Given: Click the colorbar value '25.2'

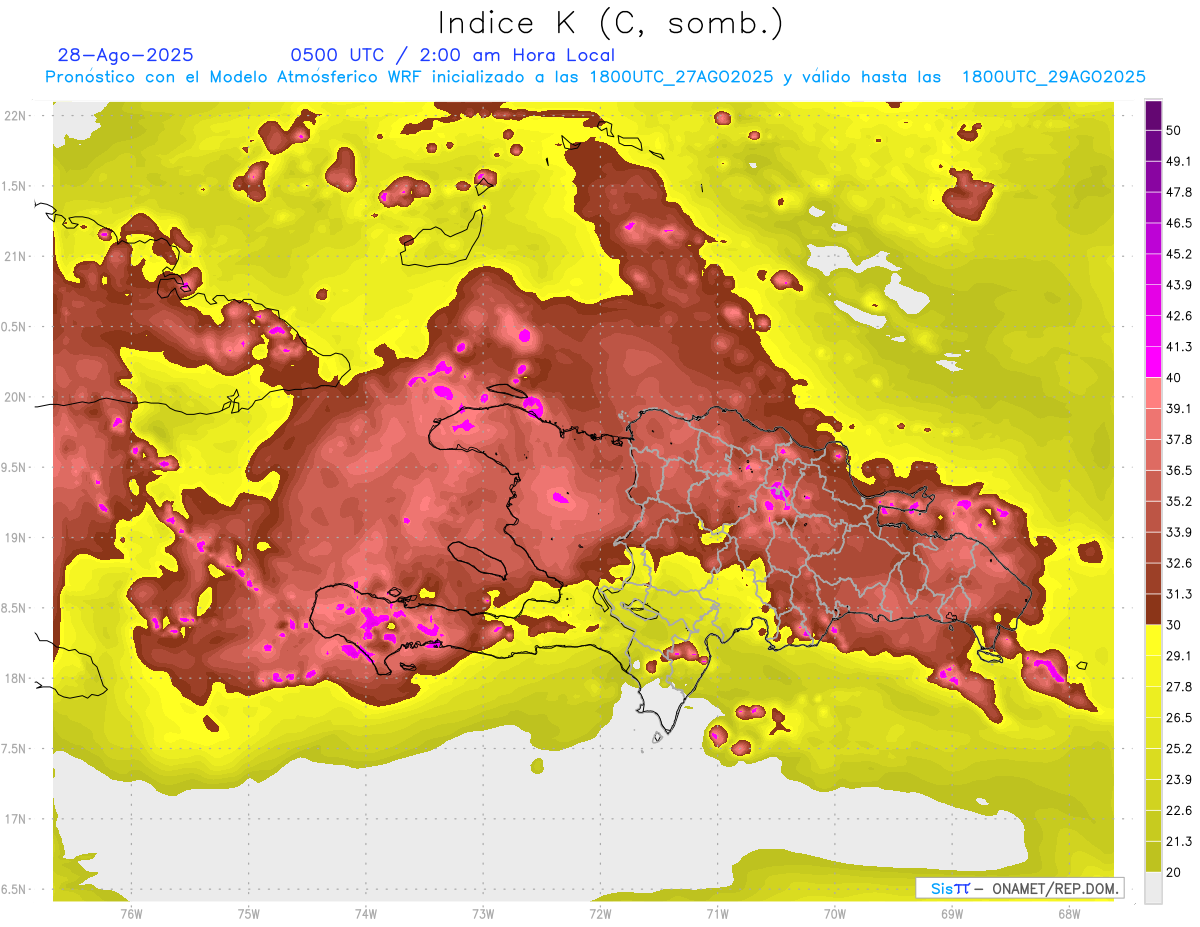Looking at the screenshot, I should coord(1178,749).
